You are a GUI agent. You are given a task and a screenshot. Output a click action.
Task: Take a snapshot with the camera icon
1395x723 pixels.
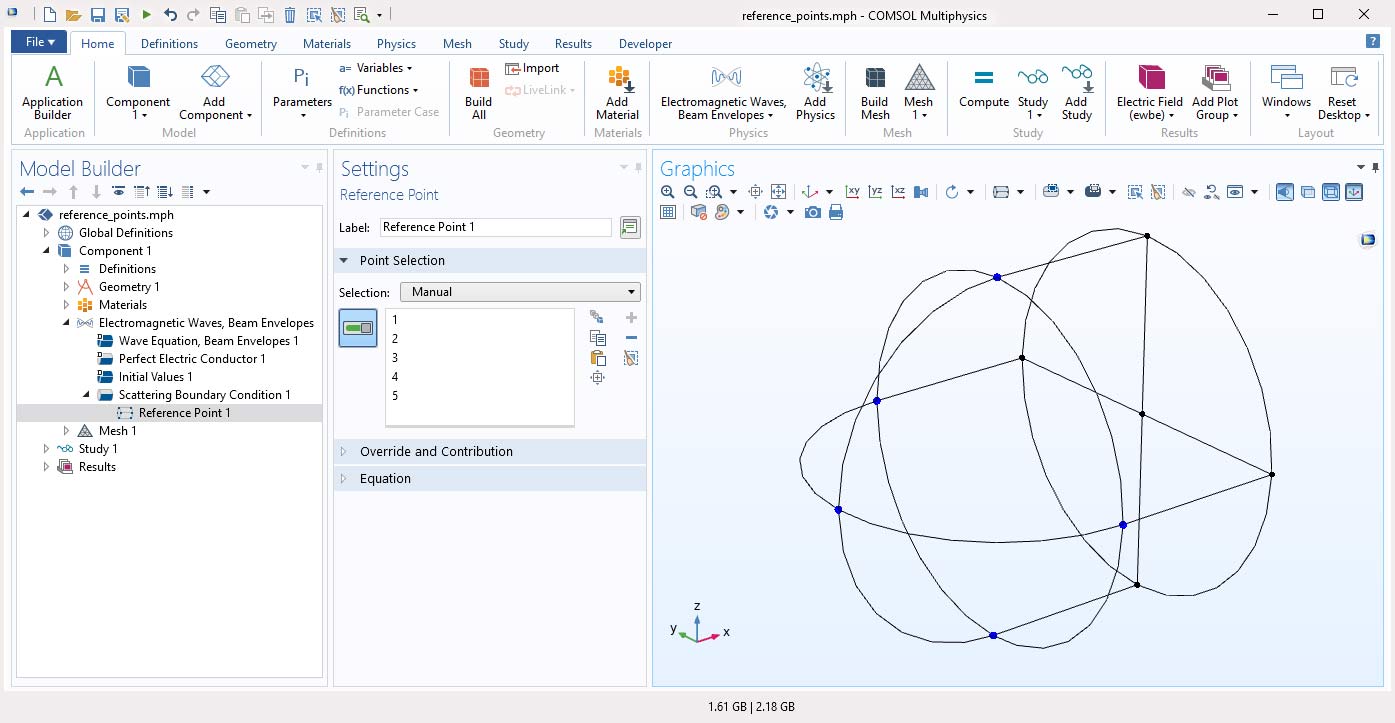[x=813, y=212]
